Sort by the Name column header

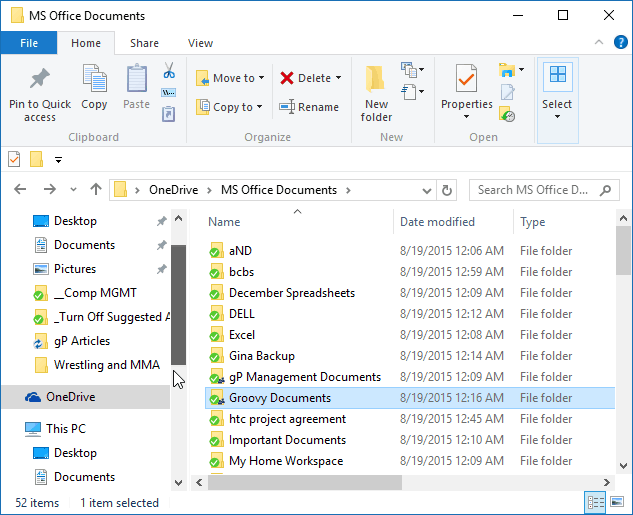pos(224,222)
